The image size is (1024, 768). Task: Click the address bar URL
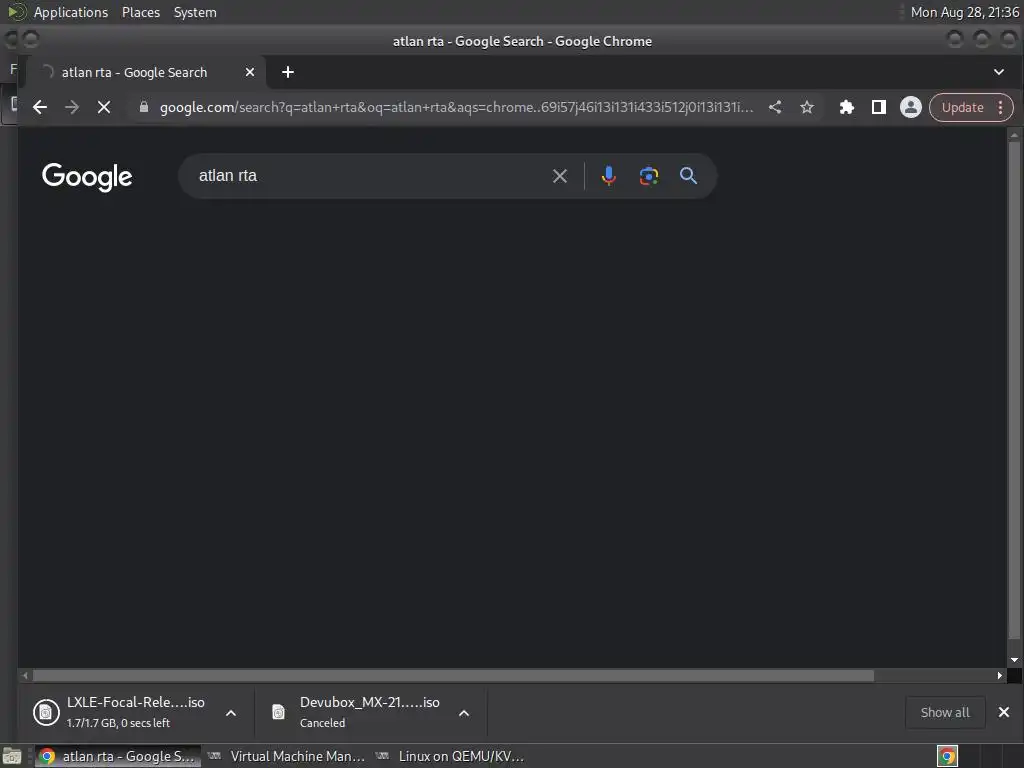point(456,107)
